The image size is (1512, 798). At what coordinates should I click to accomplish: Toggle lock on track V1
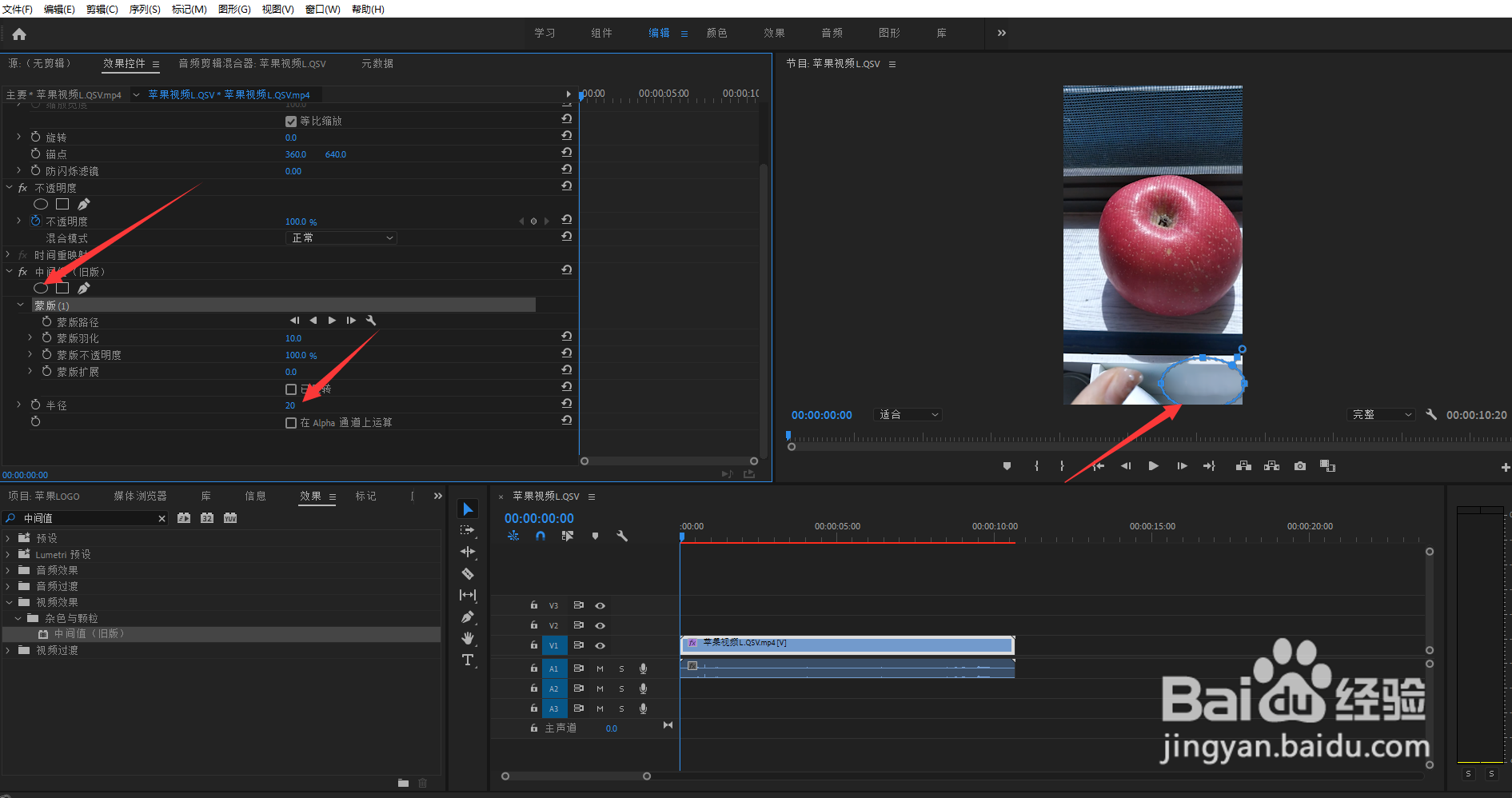click(x=533, y=644)
